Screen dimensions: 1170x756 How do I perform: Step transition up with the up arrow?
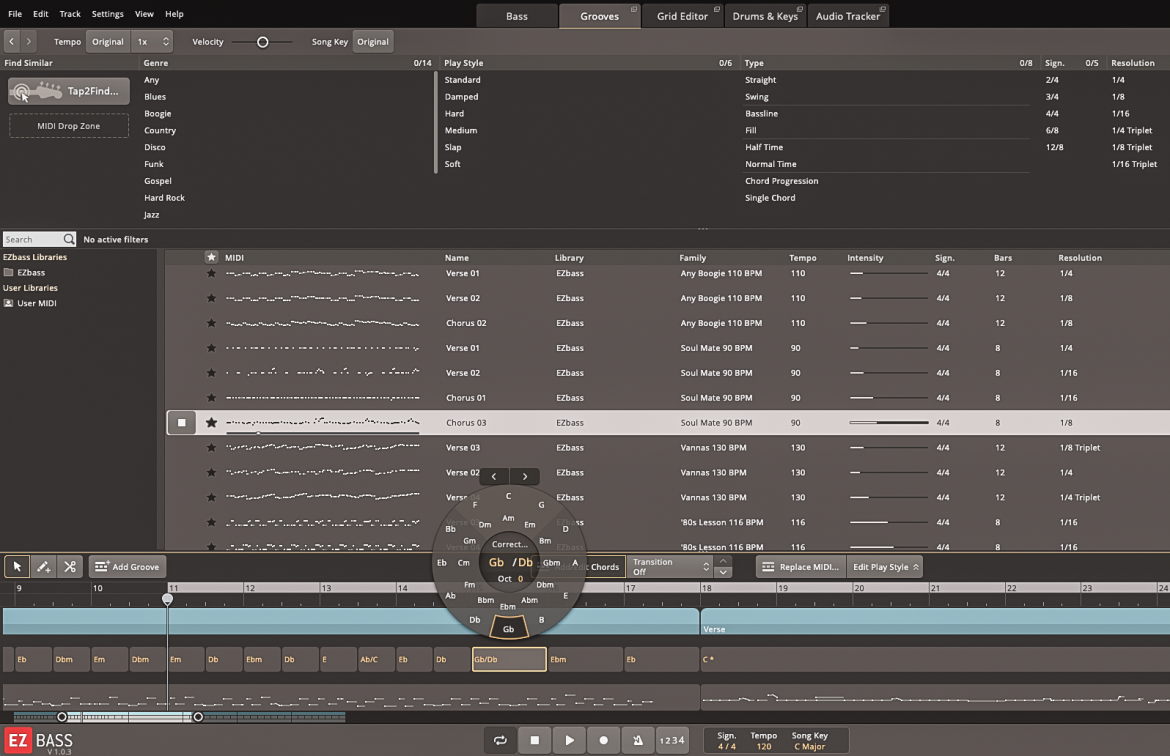tap(722, 561)
